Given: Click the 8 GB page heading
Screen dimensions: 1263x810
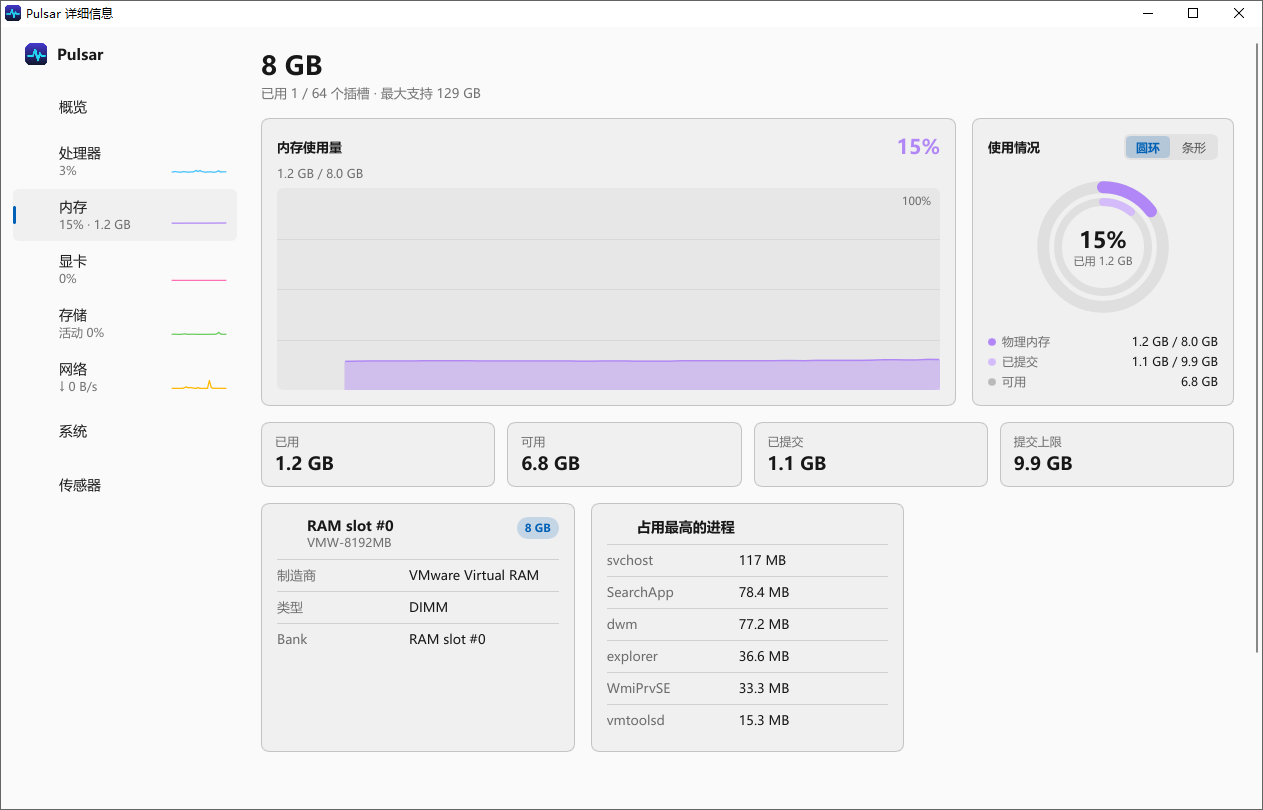Looking at the screenshot, I should (x=292, y=65).
